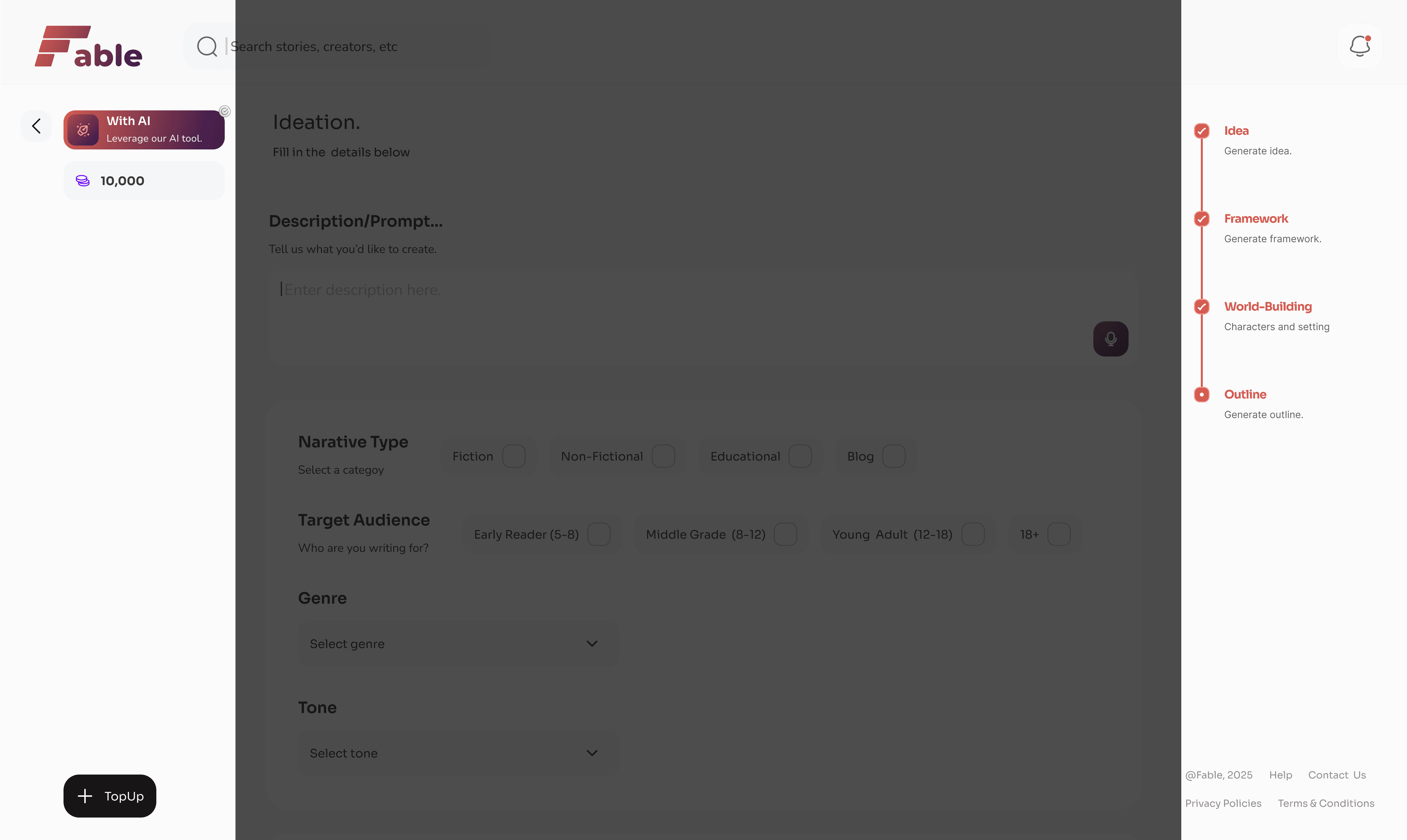
Task: Jump to the Framework step
Action: click(x=1255, y=219)
